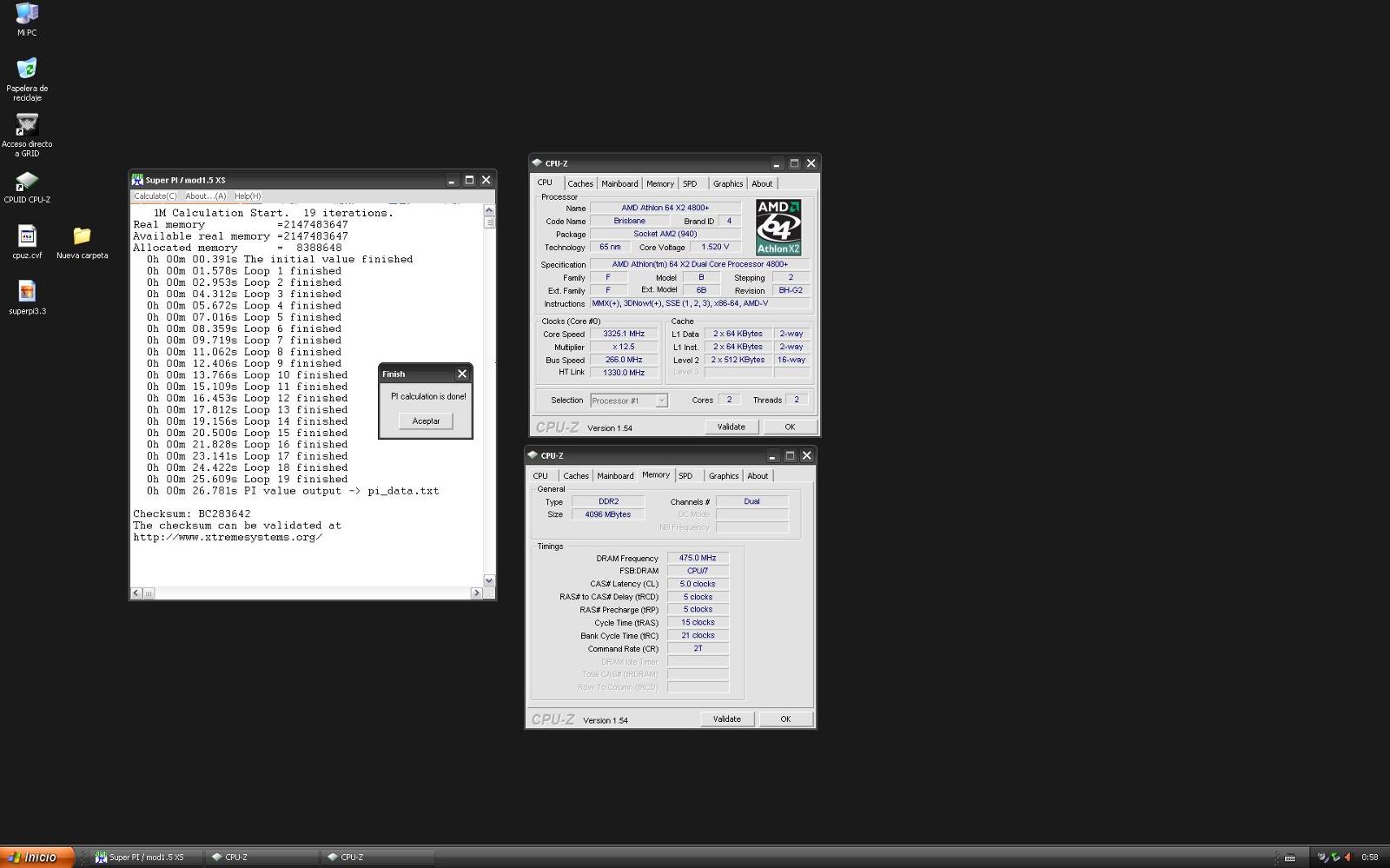Click the Command Rate 2T value
The height and width of the screenshot is (868, 1390).
coord(698,648)
